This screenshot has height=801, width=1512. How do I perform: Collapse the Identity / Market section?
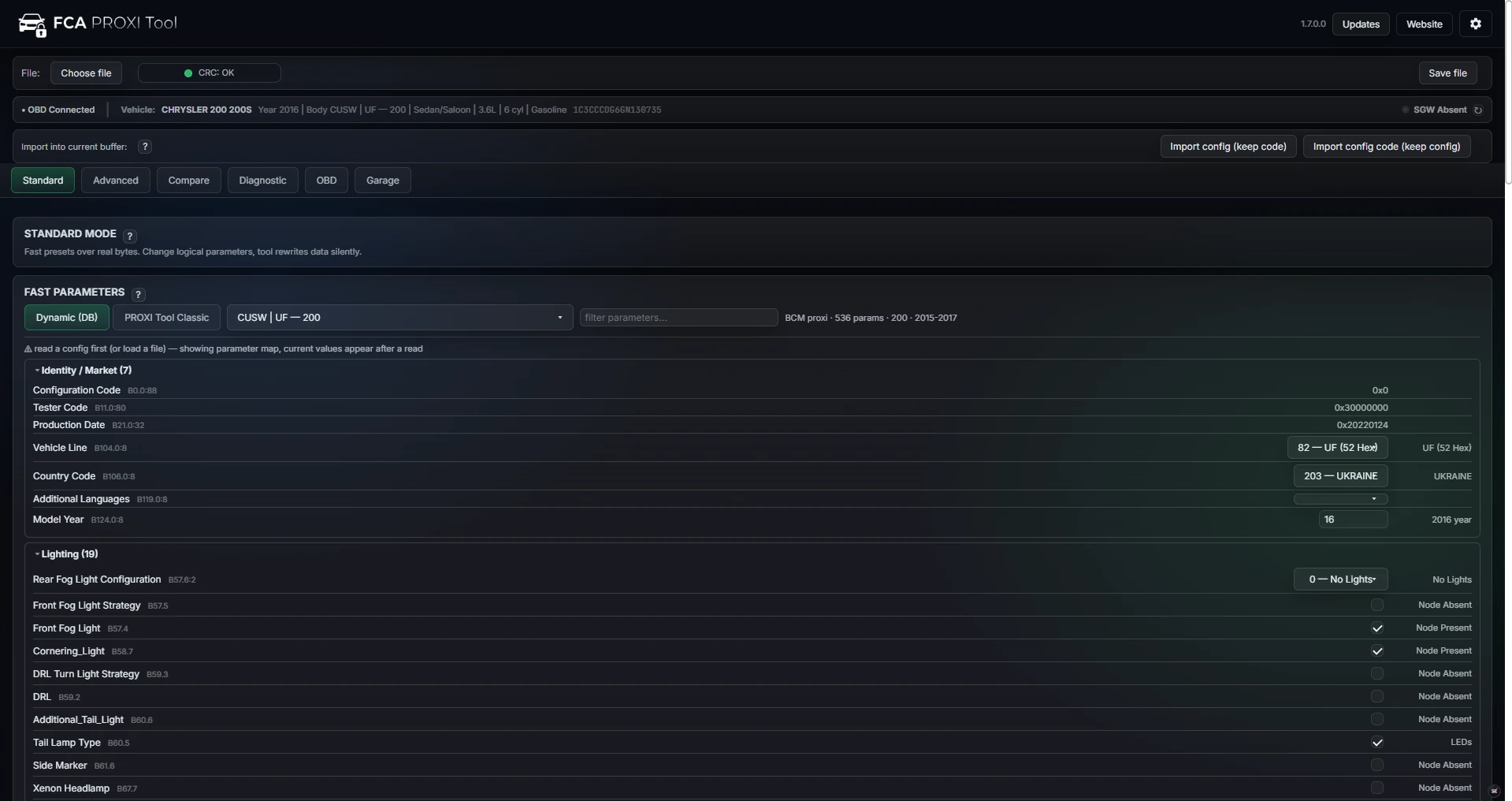pyautogui.click(x=83, y=371)
